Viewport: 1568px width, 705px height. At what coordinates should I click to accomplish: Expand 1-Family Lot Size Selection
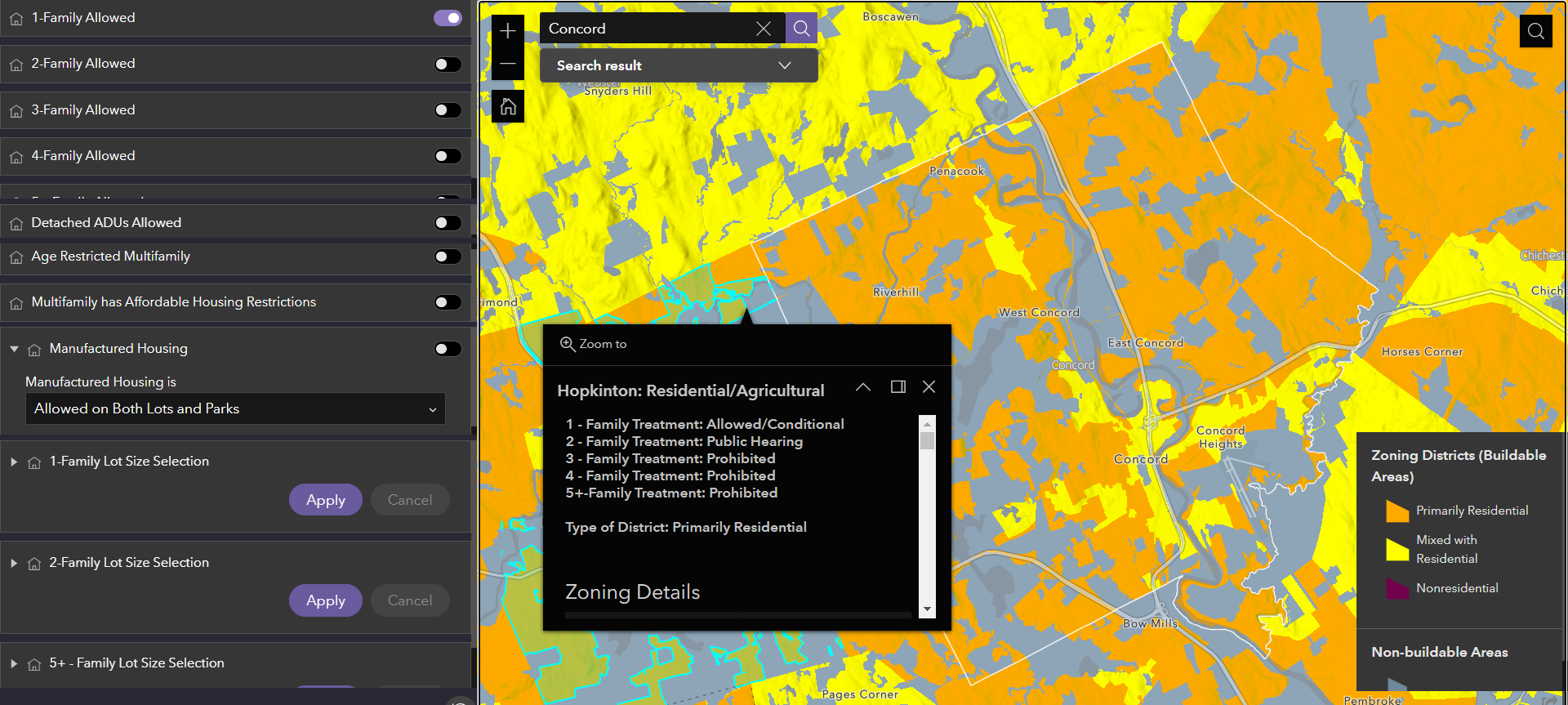pos(14,462)
